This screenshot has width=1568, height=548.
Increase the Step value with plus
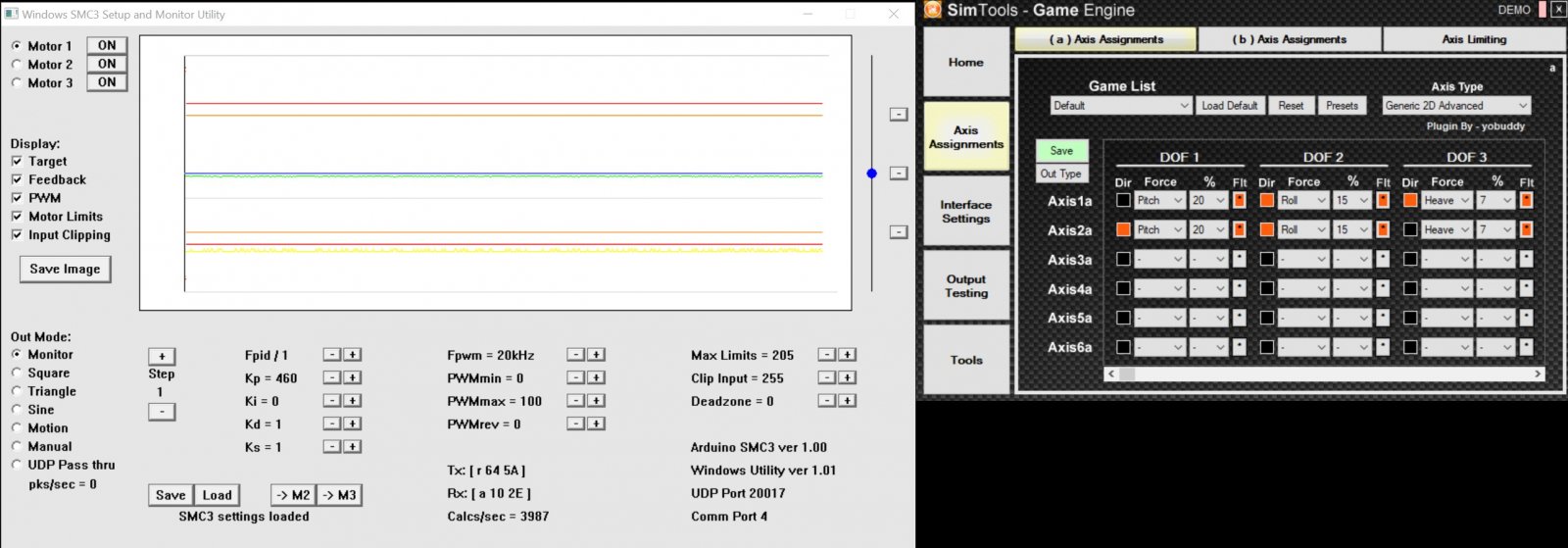pyautogui.click(x=162, y=356)
